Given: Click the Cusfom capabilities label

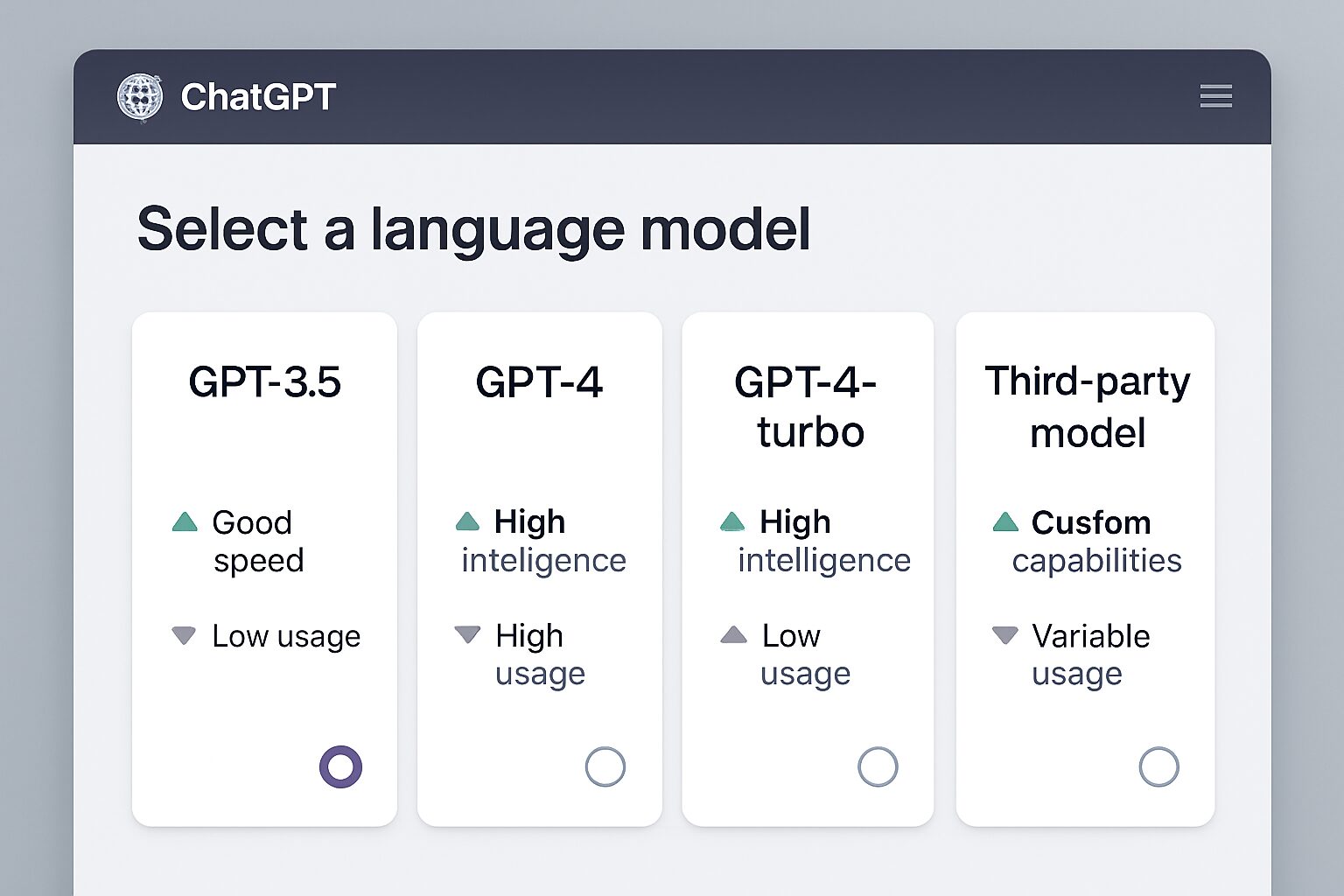Looking at the screenshot, I should pyautogui.click(x=1097, y=542).
